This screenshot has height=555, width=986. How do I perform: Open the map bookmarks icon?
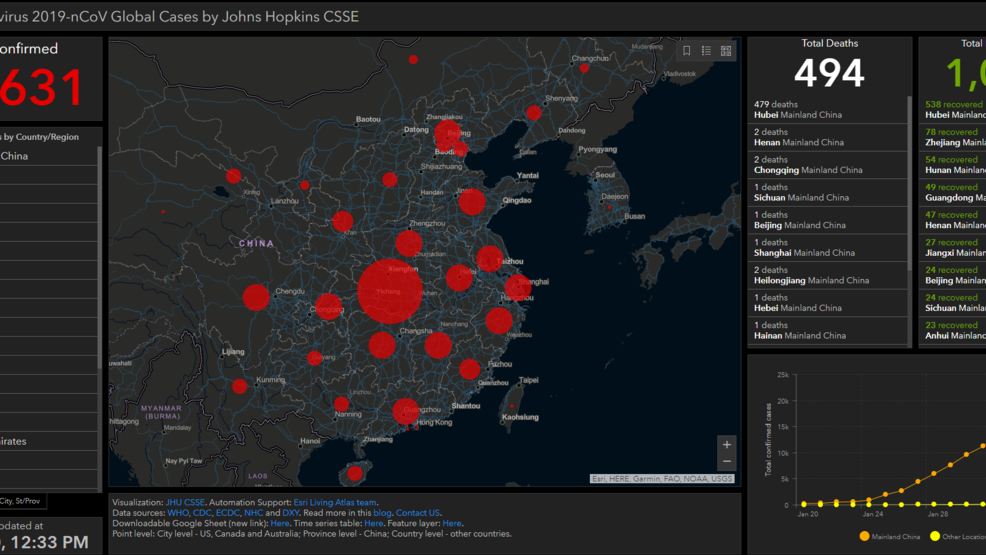687,51
